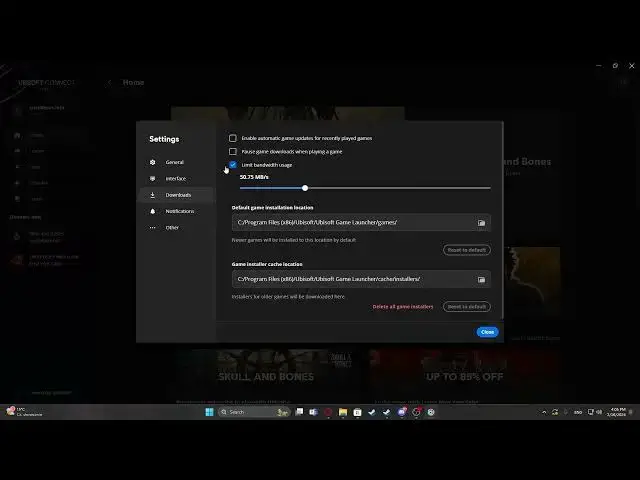
Task: Click the Settings dialog title
Action: point(164,139)
